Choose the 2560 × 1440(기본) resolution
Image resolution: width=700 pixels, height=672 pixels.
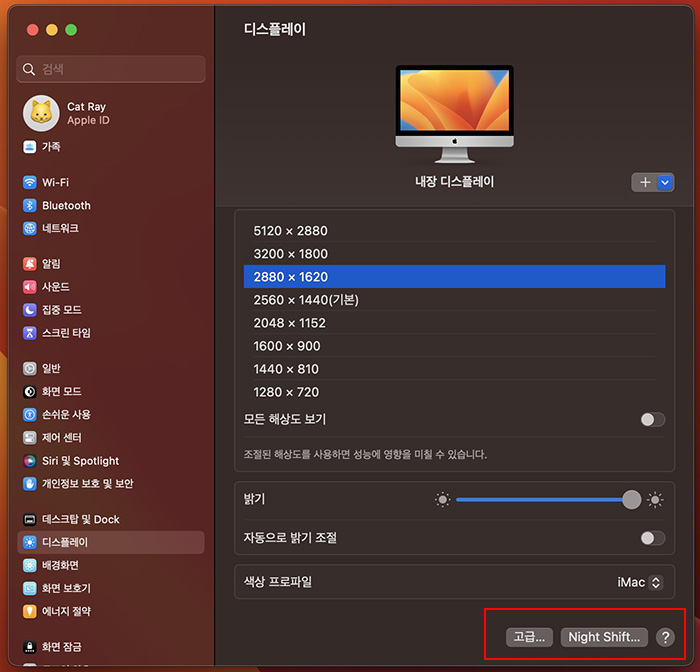click(x=454, y=300)
